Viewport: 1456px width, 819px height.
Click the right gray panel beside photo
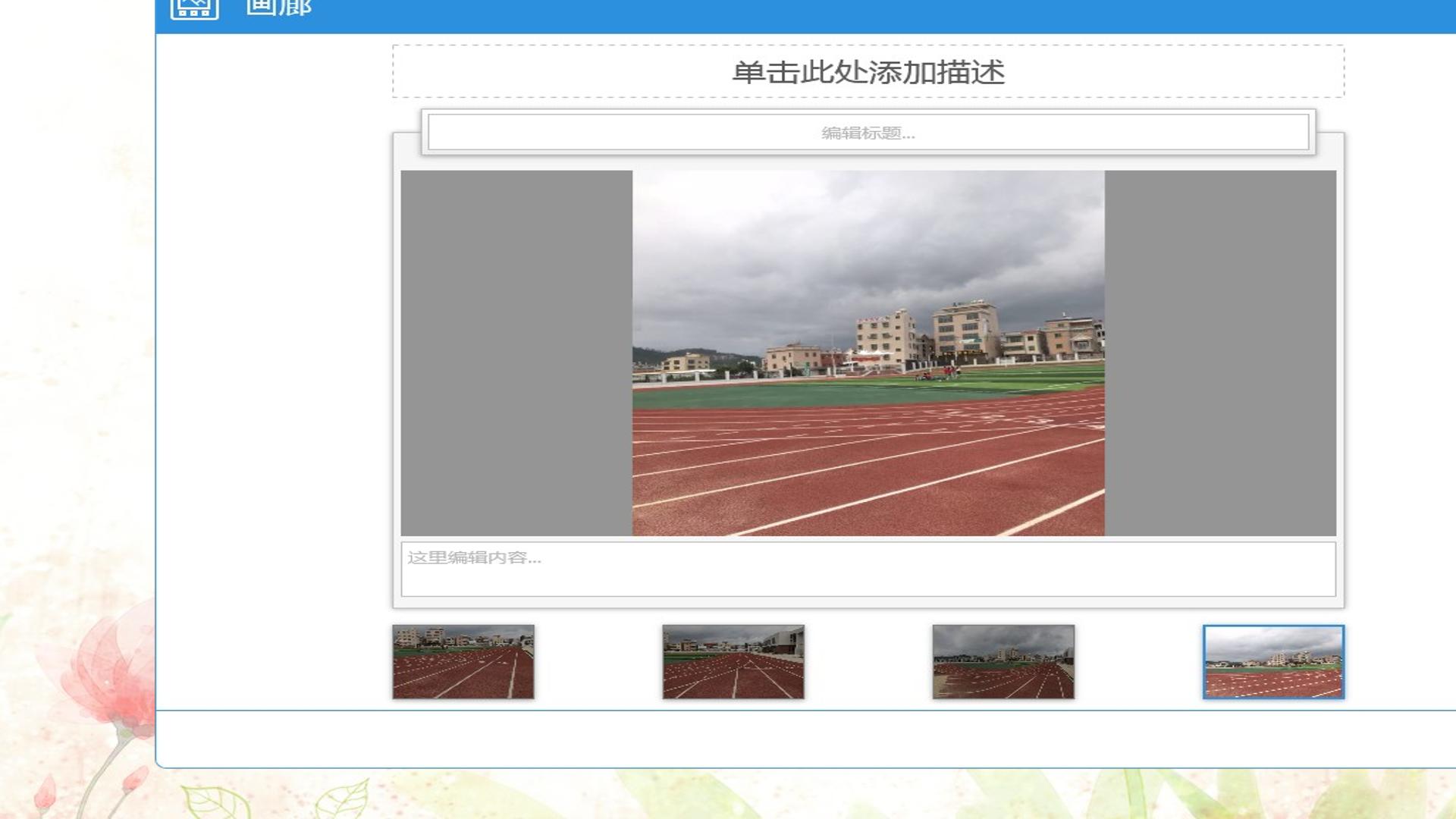point(1220,353)
